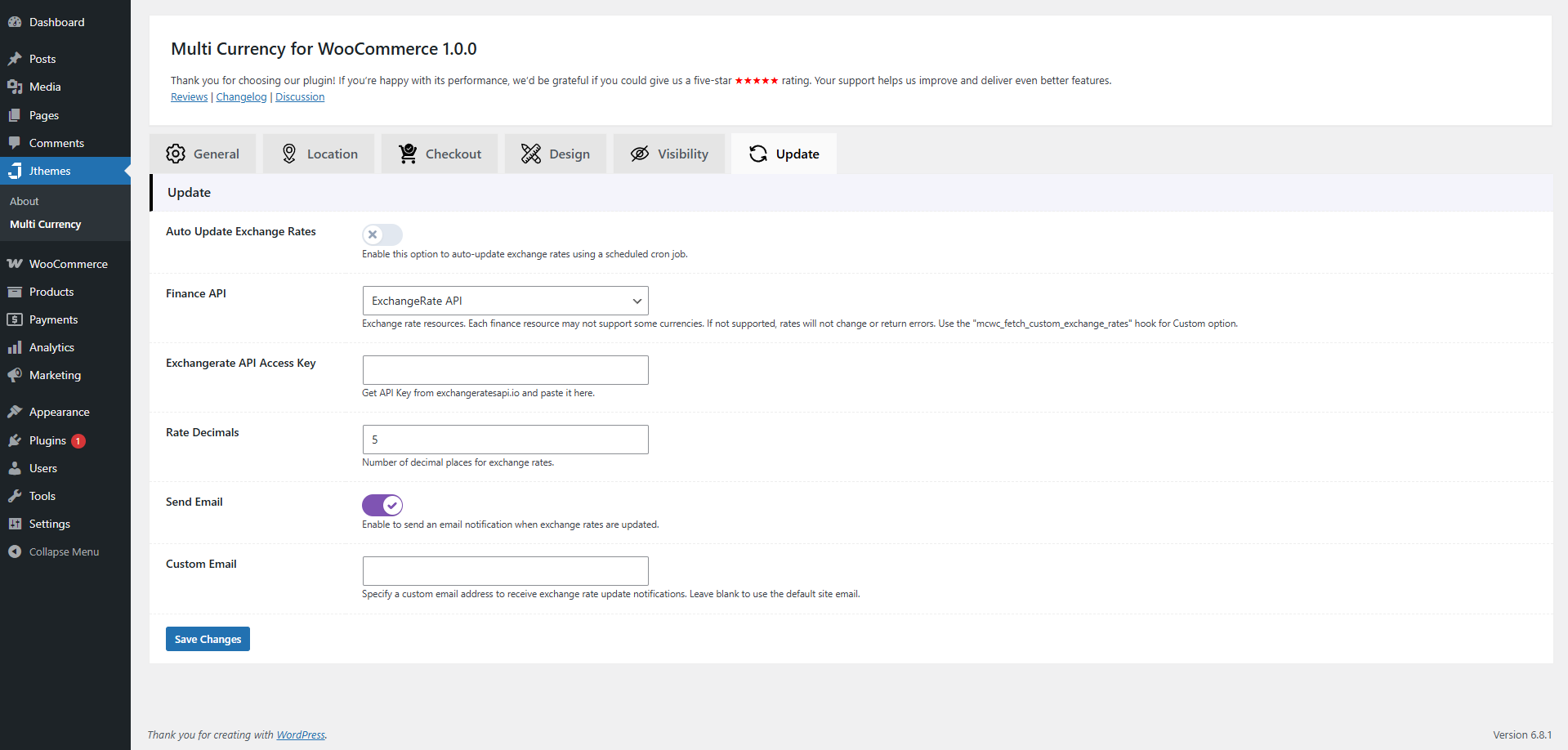1568x750 pixels.
Task: Click the Custom Email input field
Action: 504,570
